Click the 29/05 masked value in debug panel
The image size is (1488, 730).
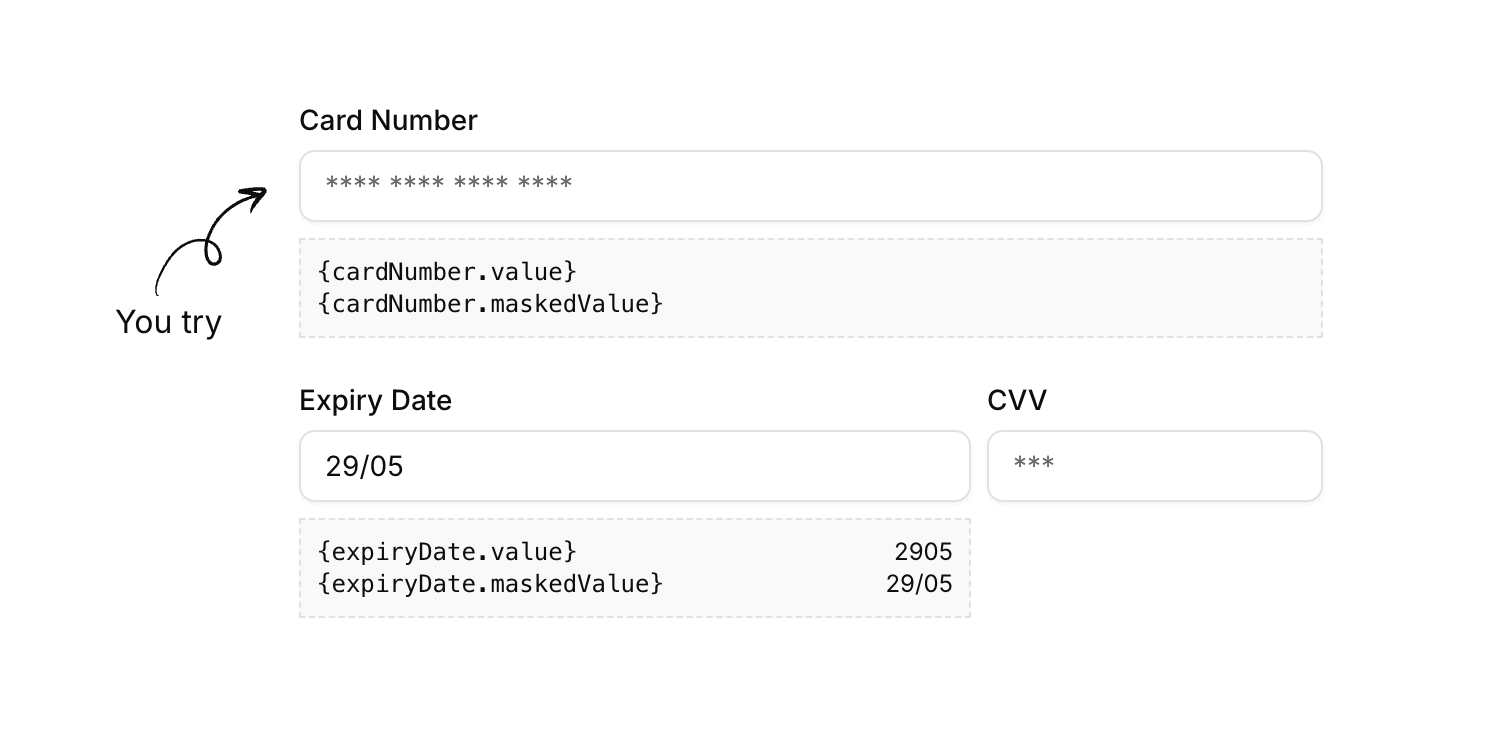pyautogui.click(x=919, y=583)
